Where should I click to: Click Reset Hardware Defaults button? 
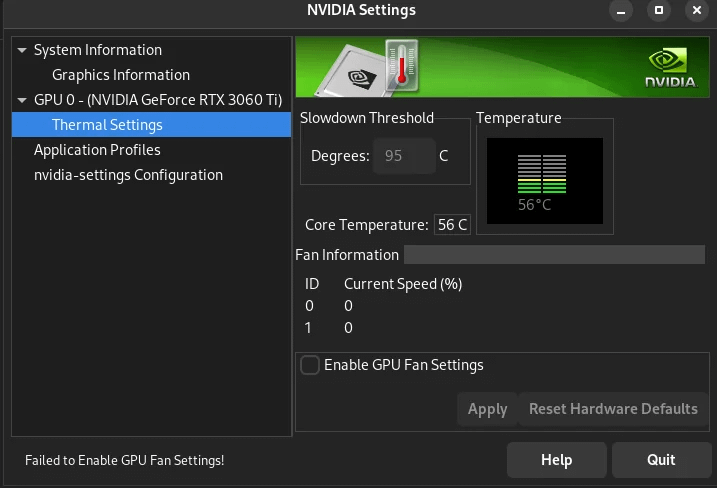[613, 409]
